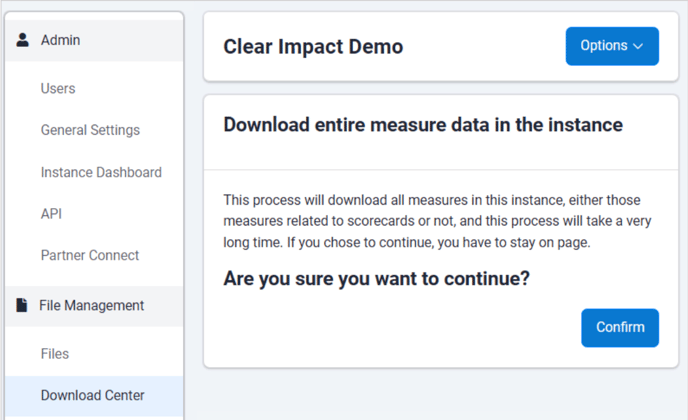The image size is (688, 420).
Task: Select API in the sidebar
Action: tap(52, 214)
